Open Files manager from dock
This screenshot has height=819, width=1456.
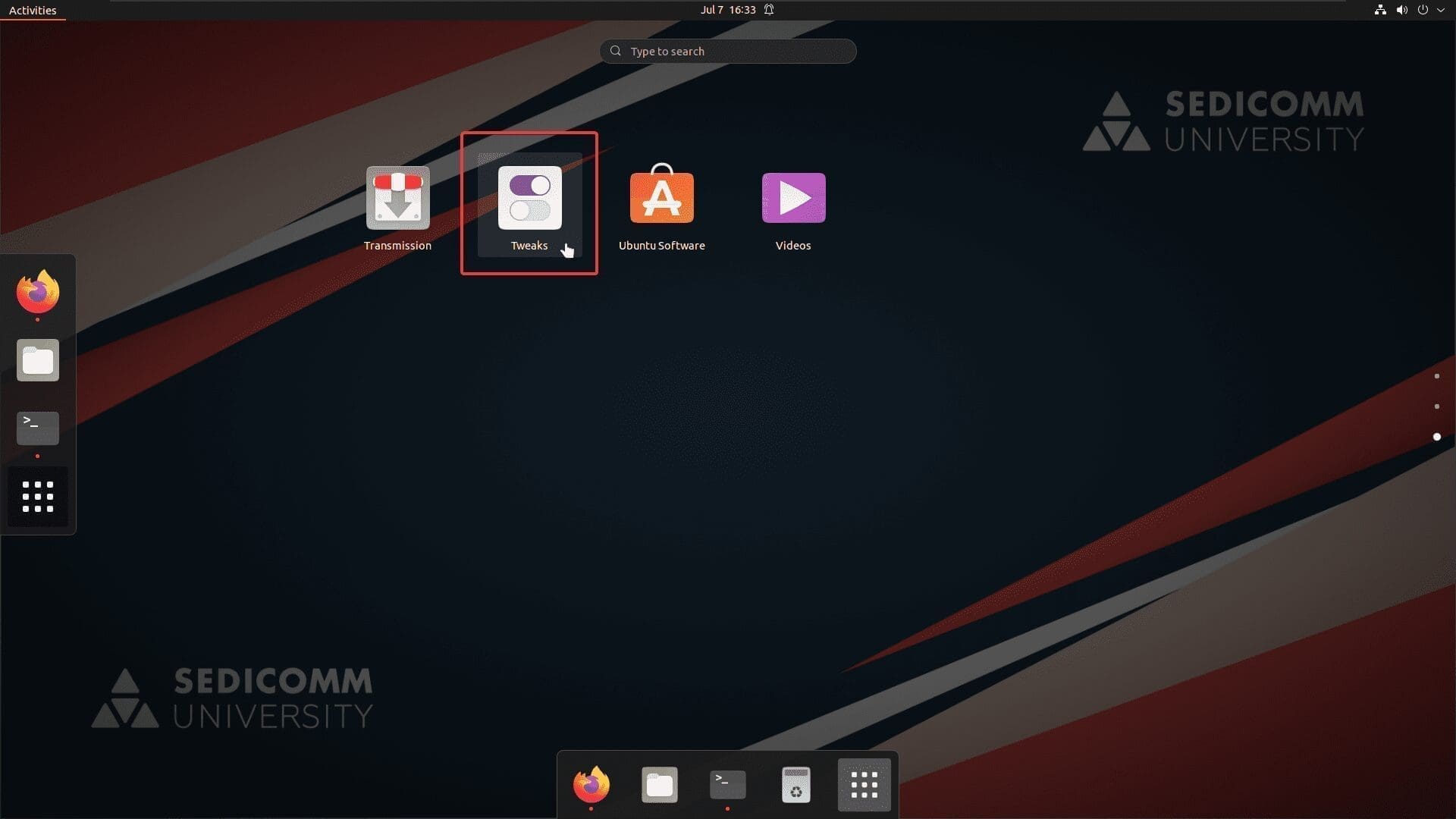pyautogui.click(x=659, y=783)
